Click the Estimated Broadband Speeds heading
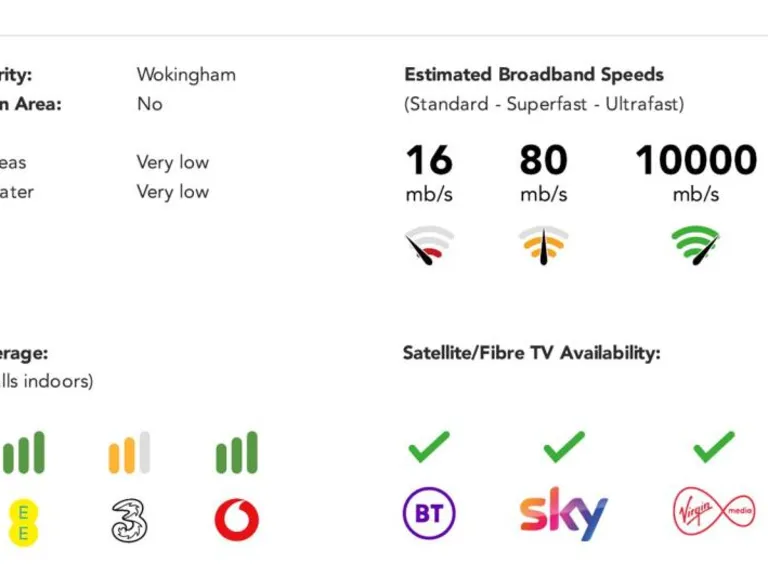 533,75
